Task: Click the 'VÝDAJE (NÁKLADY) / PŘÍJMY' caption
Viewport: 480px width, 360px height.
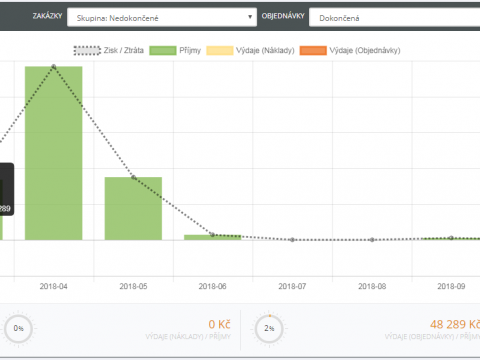Action: [188, 337]
